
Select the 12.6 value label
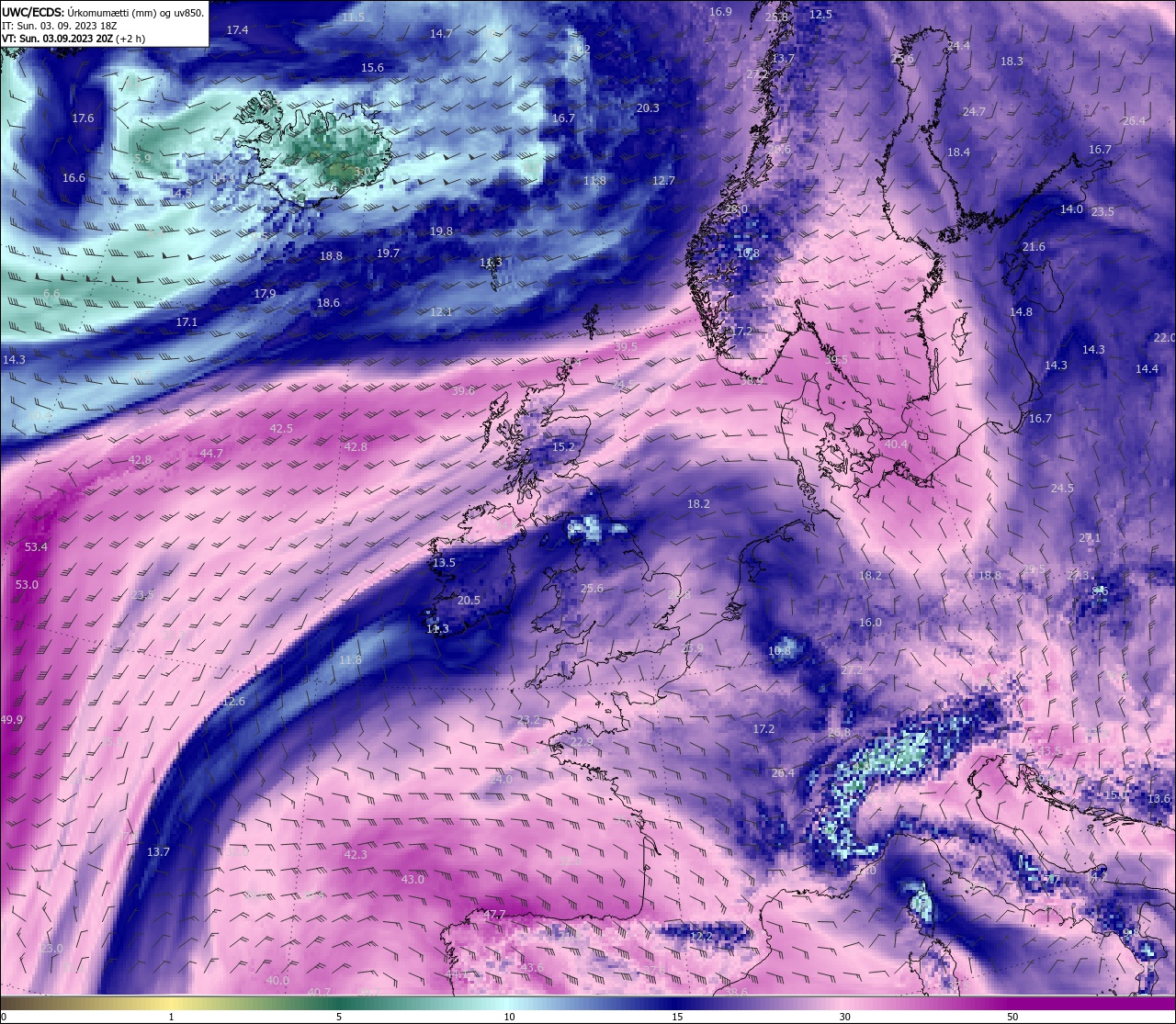(233, 701)
